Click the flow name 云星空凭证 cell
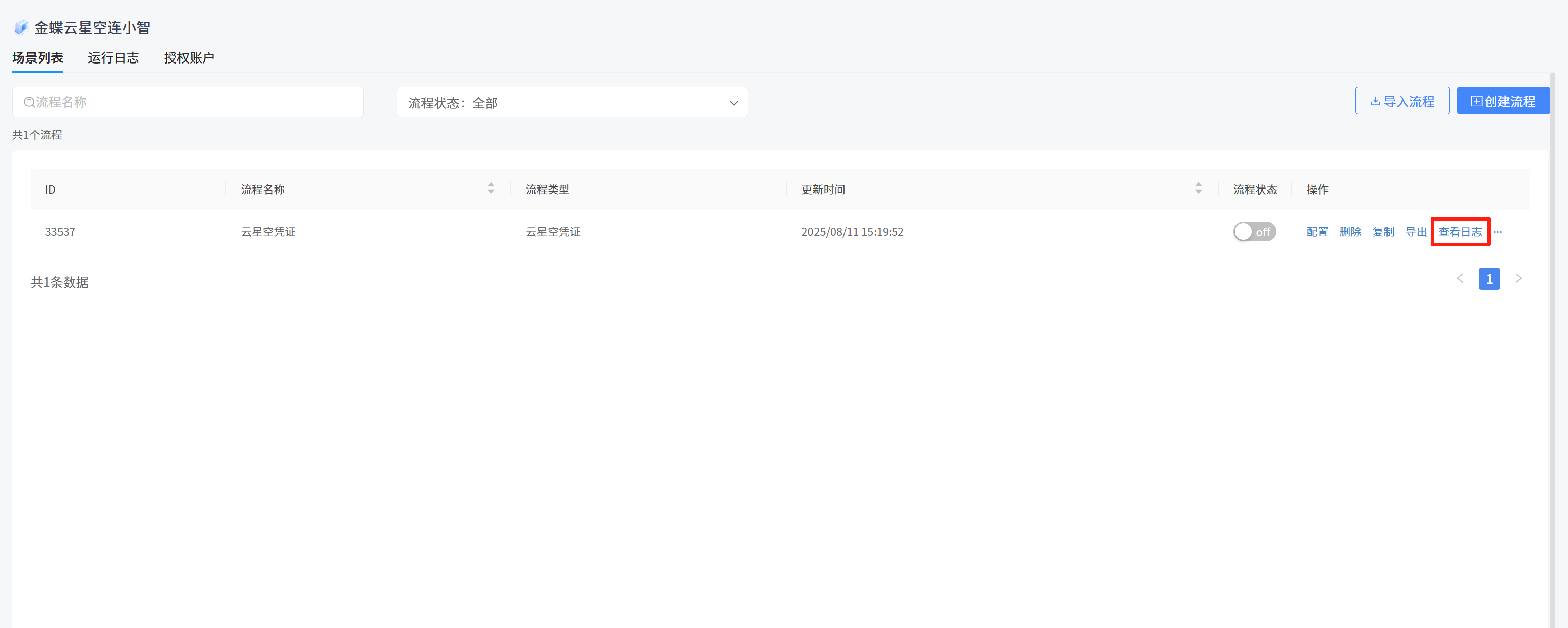This screenshot has height=628, width=1568. 268,232
